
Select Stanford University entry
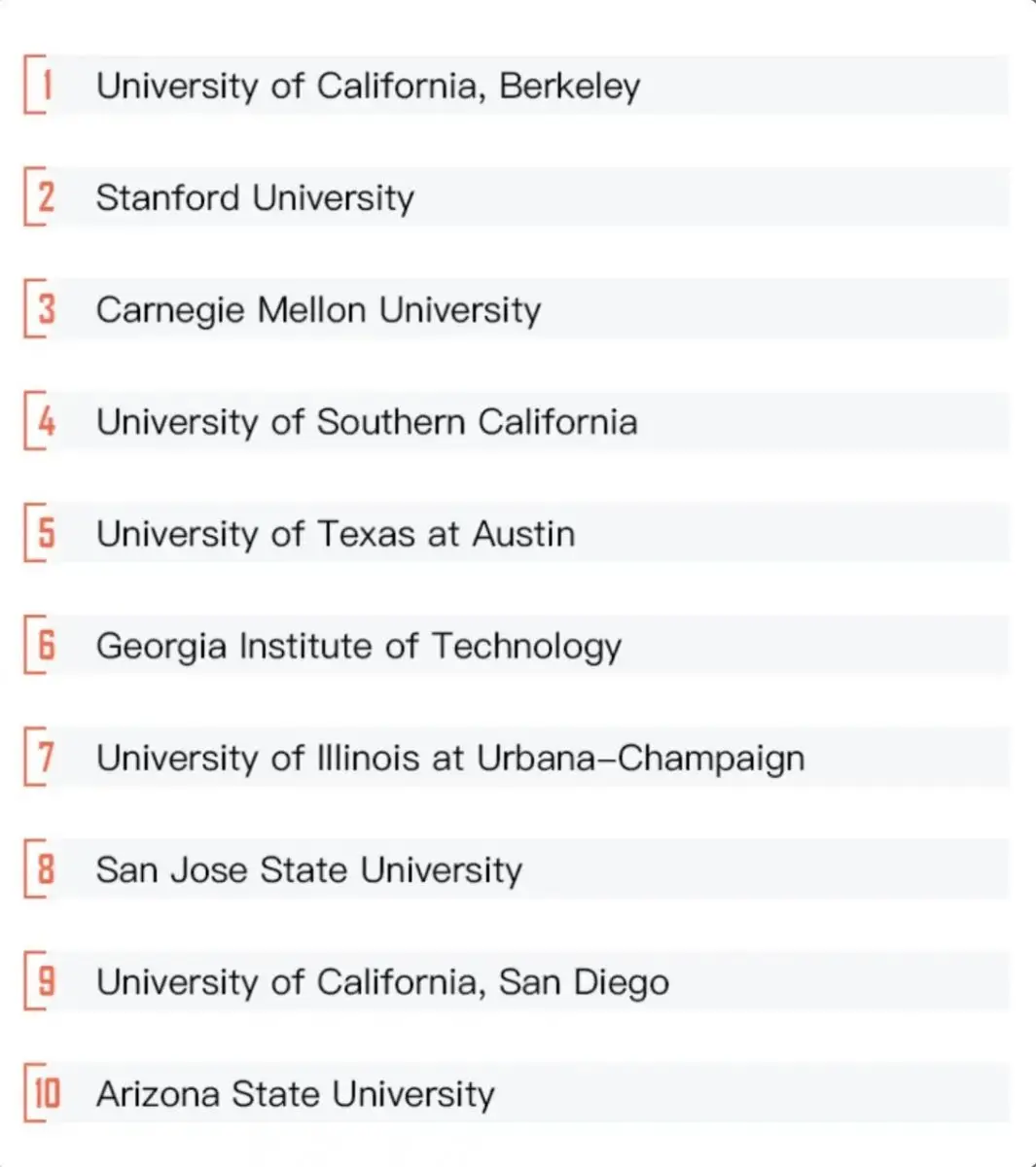(255, 197)
